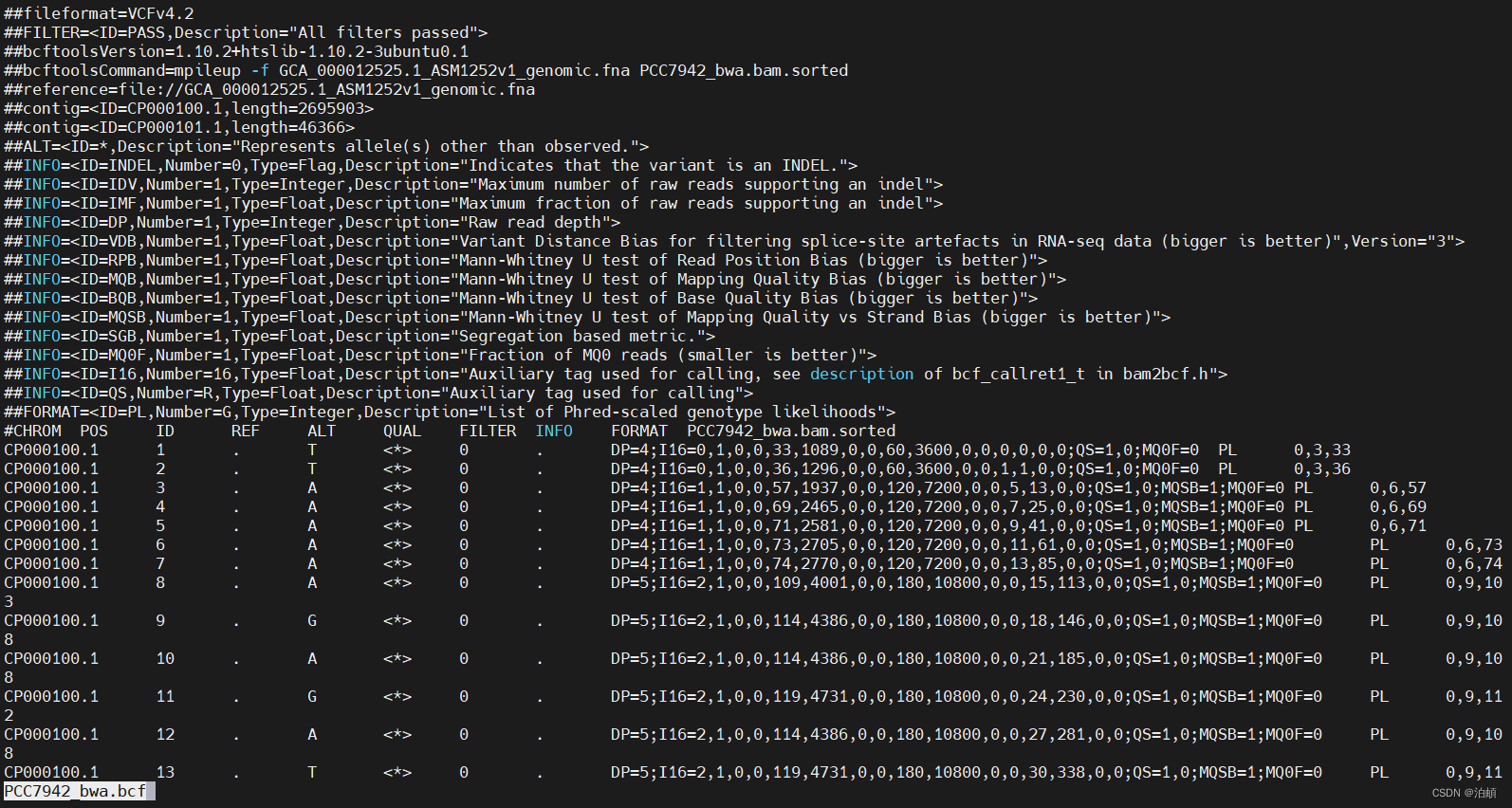Image resolution: width=1512 pixels, height=808 pixels.
Task: Click POS value 12 in data rows
Action: pyautogui.click(x=165, y=734)
